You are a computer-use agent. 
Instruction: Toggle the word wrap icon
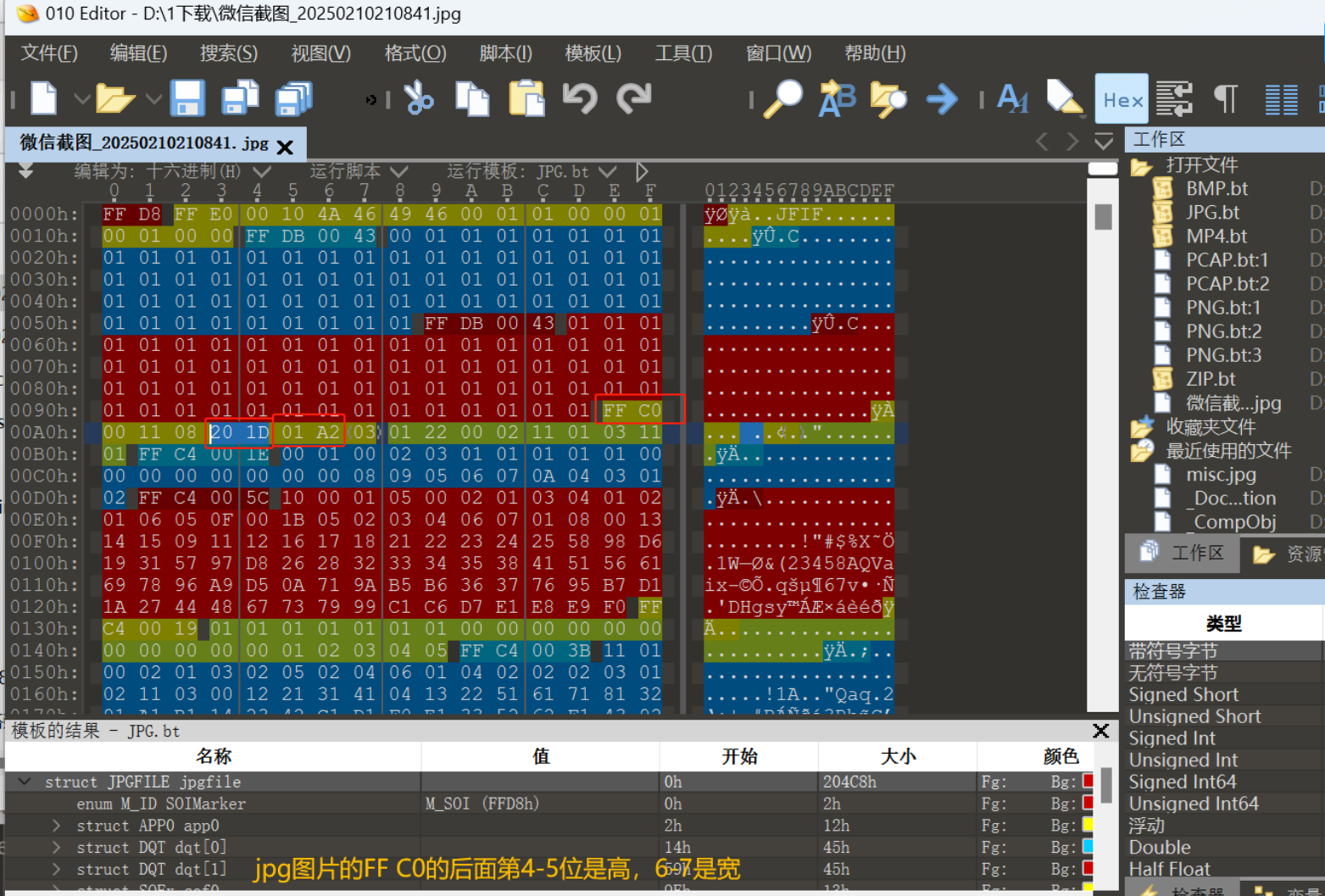[x=1174, y=99]
